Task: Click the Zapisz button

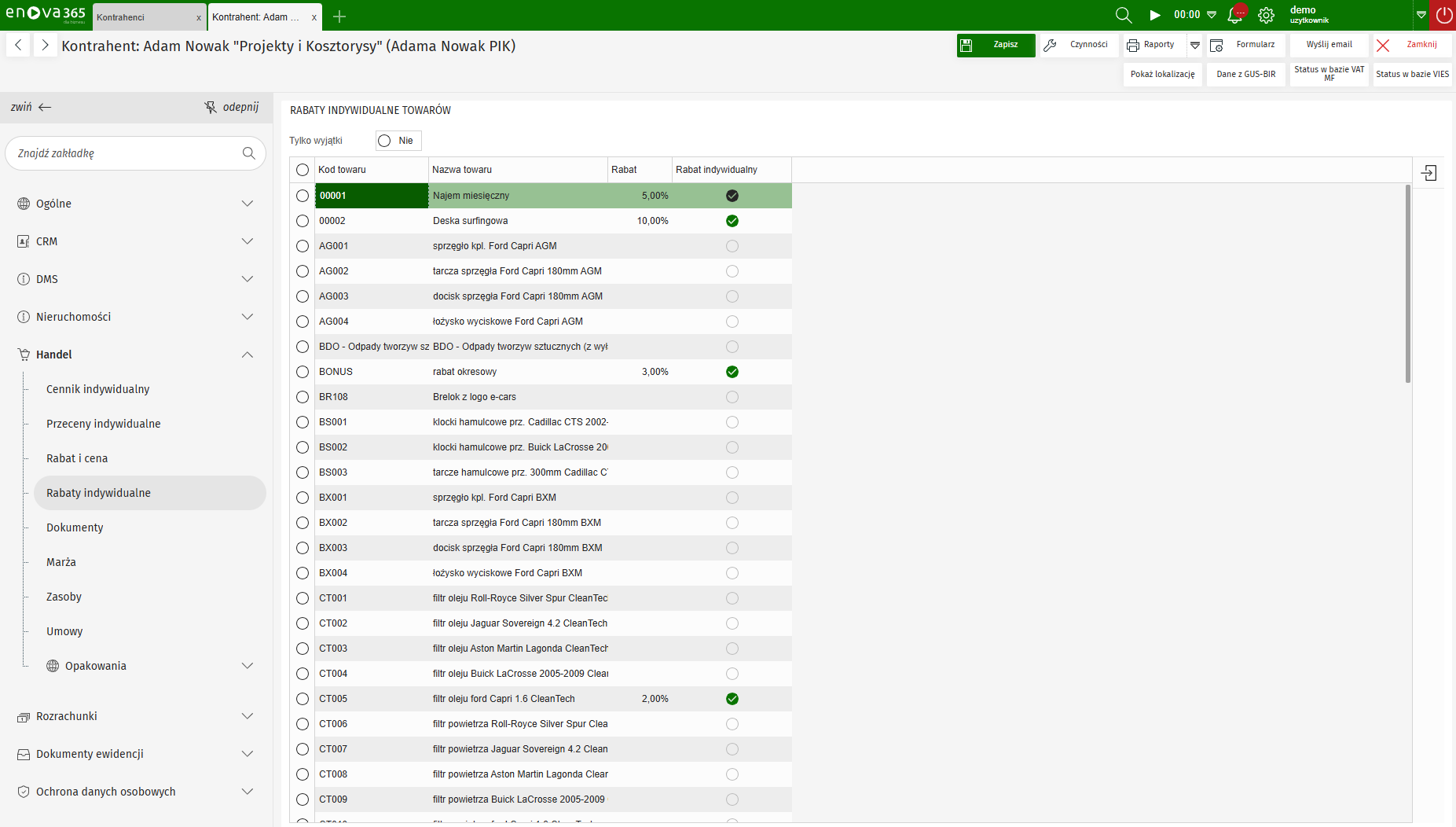Action: click(x=996, y=45)
